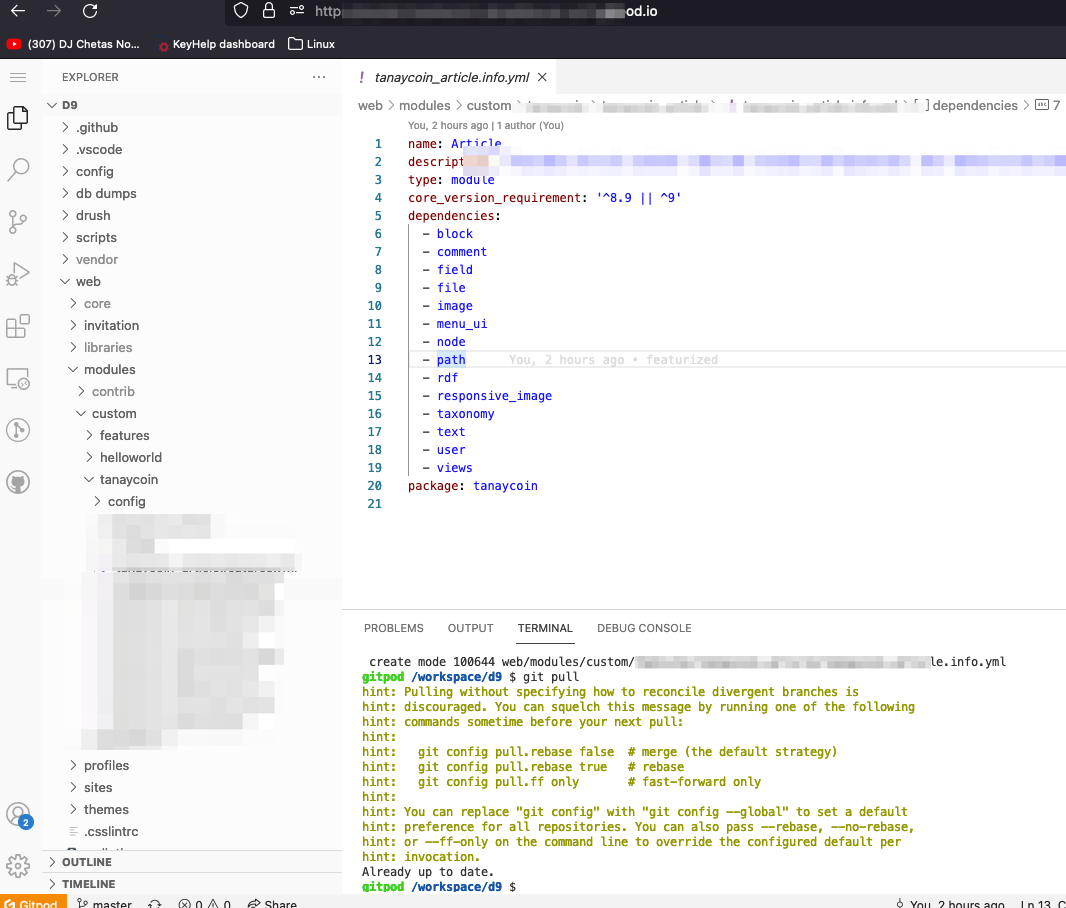
Task: Click the errors and warnings status indicator
Action: point(205,903)
